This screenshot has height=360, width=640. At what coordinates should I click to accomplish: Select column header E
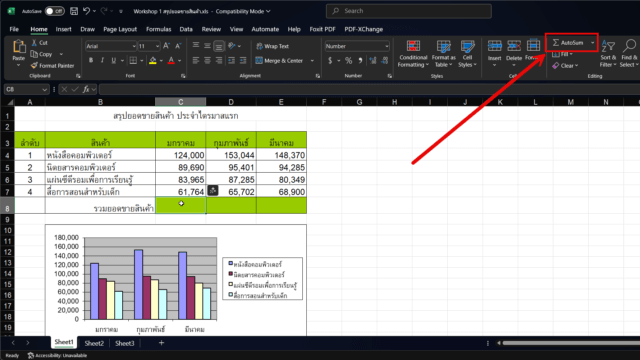tap(281, 102)
